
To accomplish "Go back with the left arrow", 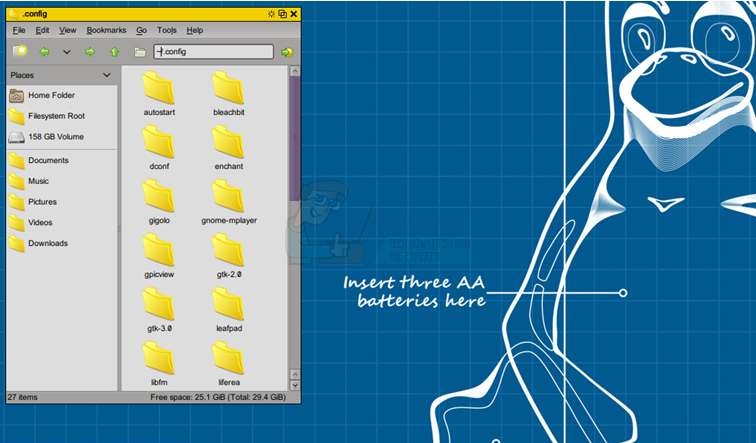I will click(44, 51).
